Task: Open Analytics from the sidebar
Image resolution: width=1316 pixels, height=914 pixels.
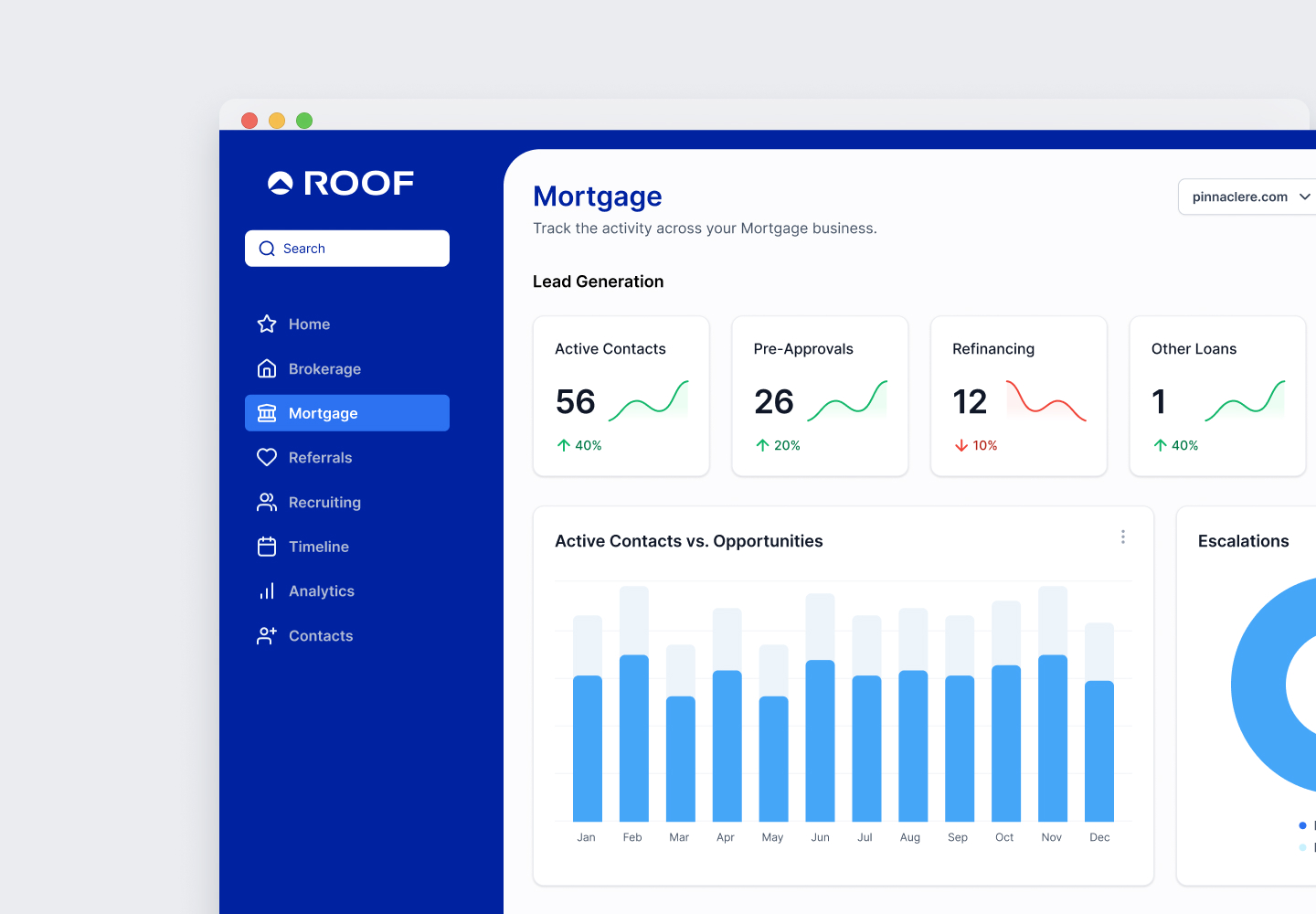Action: pos(347,591)
